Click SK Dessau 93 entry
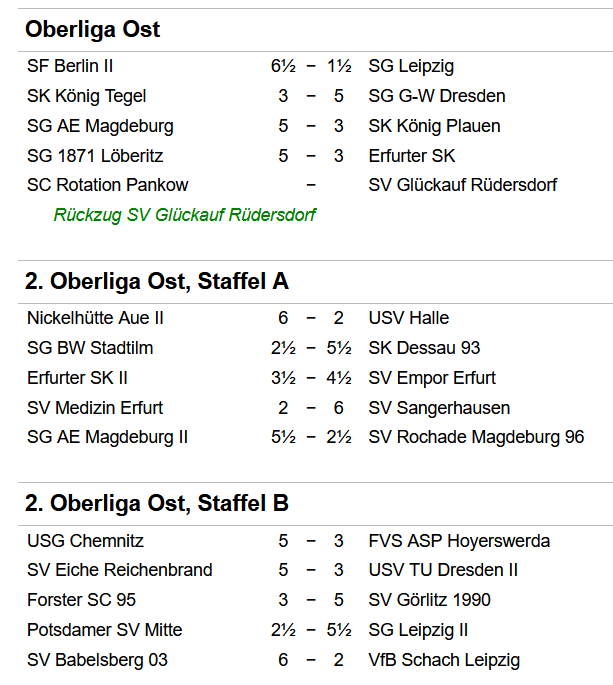Viewport: 613px width, 685px height. (424, 348)
